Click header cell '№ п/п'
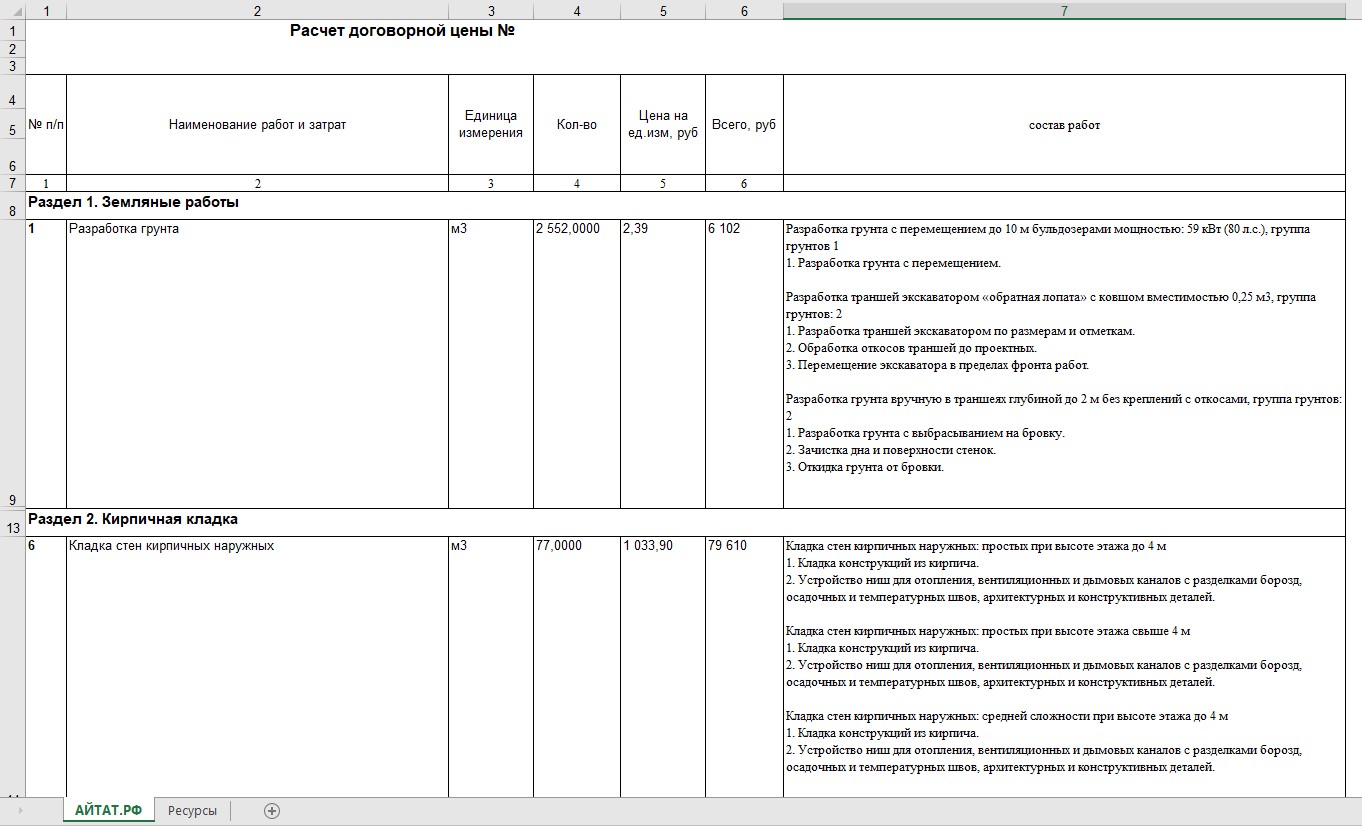The height and width of the screenshot is (826, 1362). tap(46, 125)
